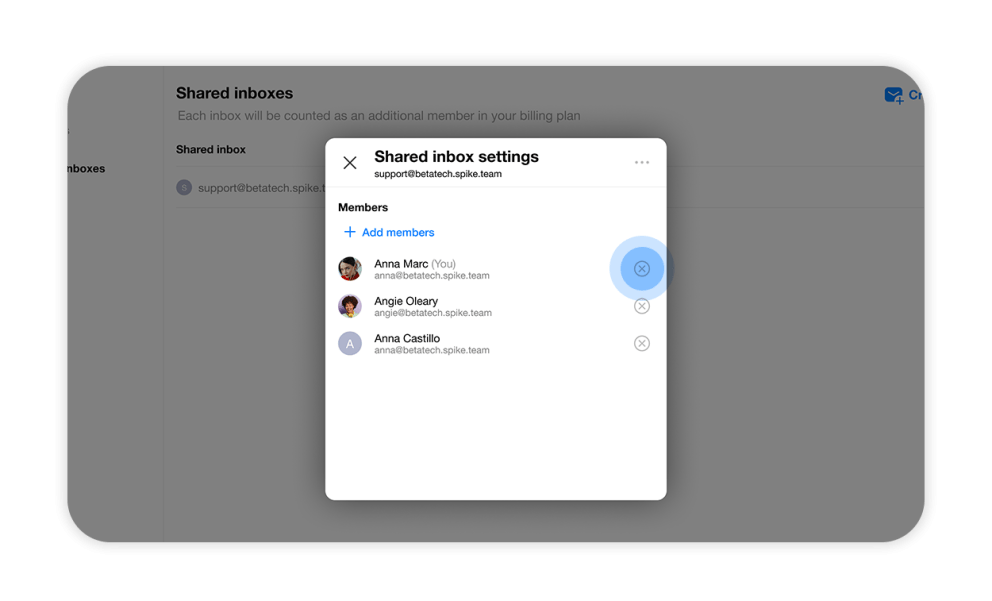Screen dimensions: 992x601
Task: Click the plus icon next to Add members
Action: (x=350, y=232)
